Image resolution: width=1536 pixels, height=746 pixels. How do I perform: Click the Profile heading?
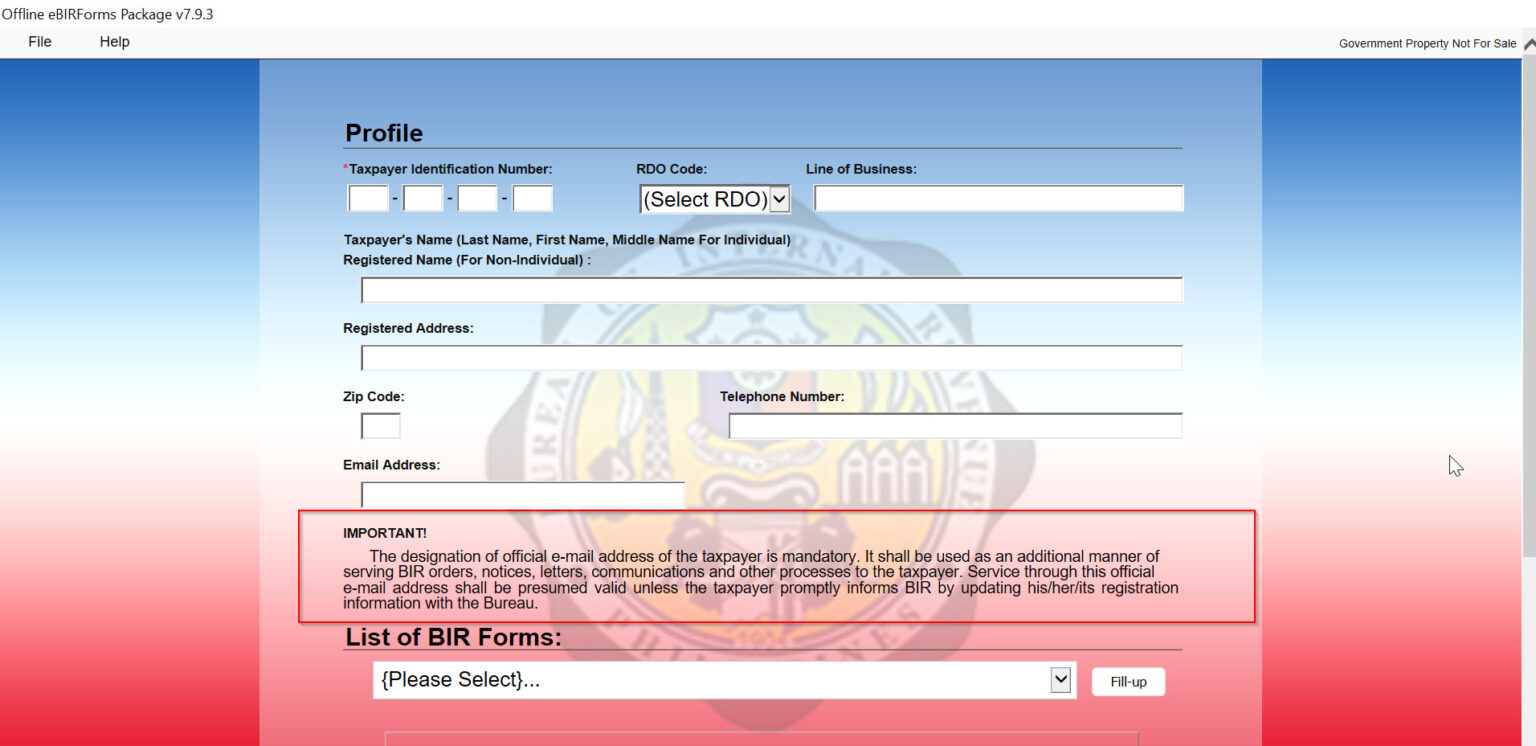(x=384, y=133)
